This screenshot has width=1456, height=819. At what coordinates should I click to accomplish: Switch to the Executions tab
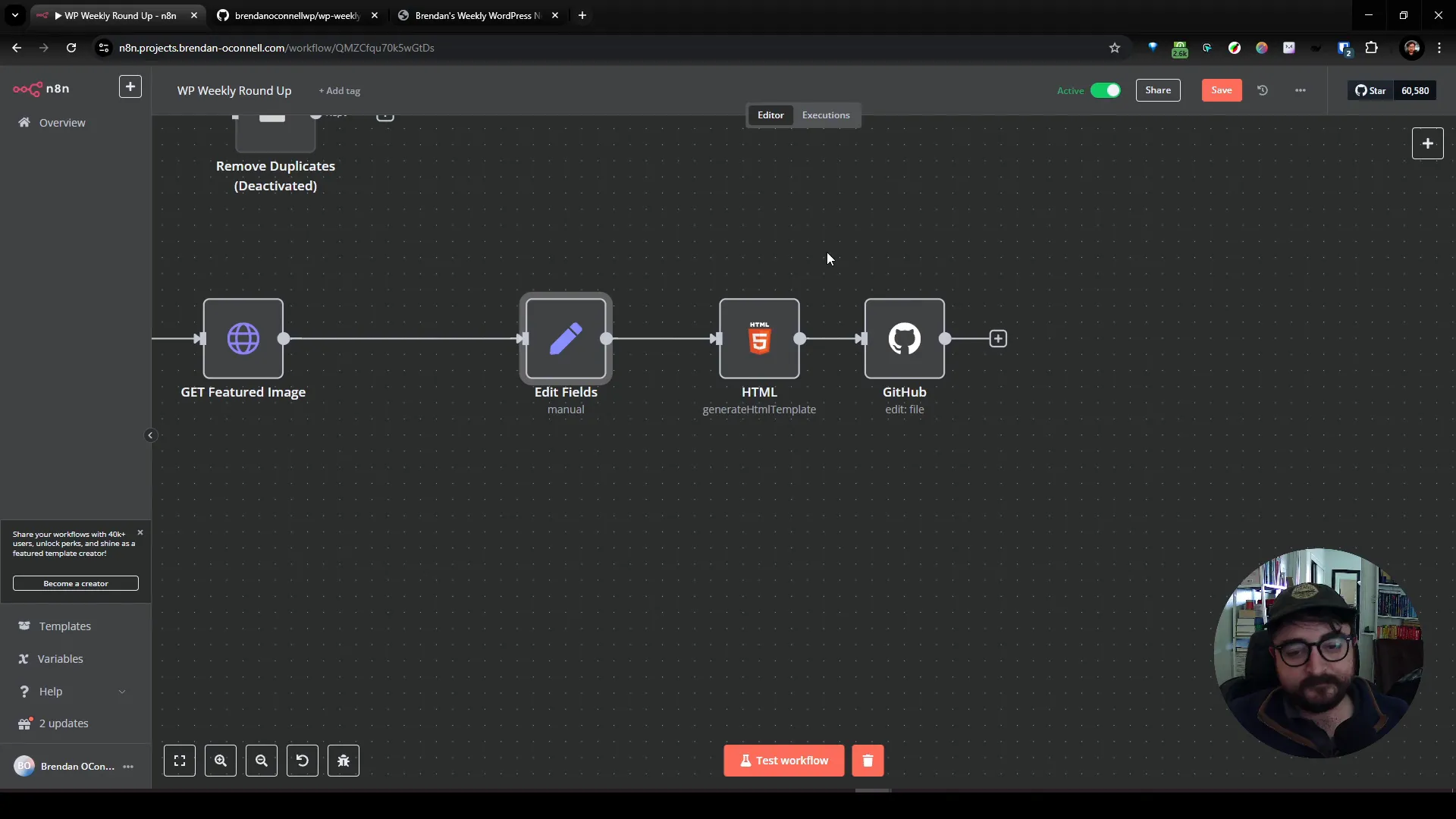coord(826,114)
